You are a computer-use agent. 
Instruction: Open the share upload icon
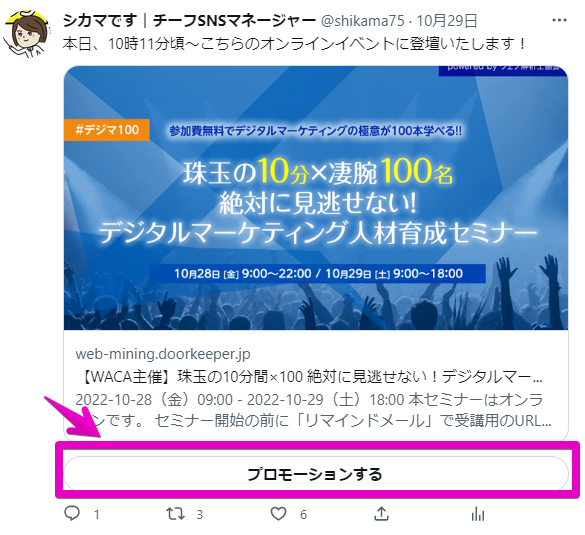[x=381, y=513]
